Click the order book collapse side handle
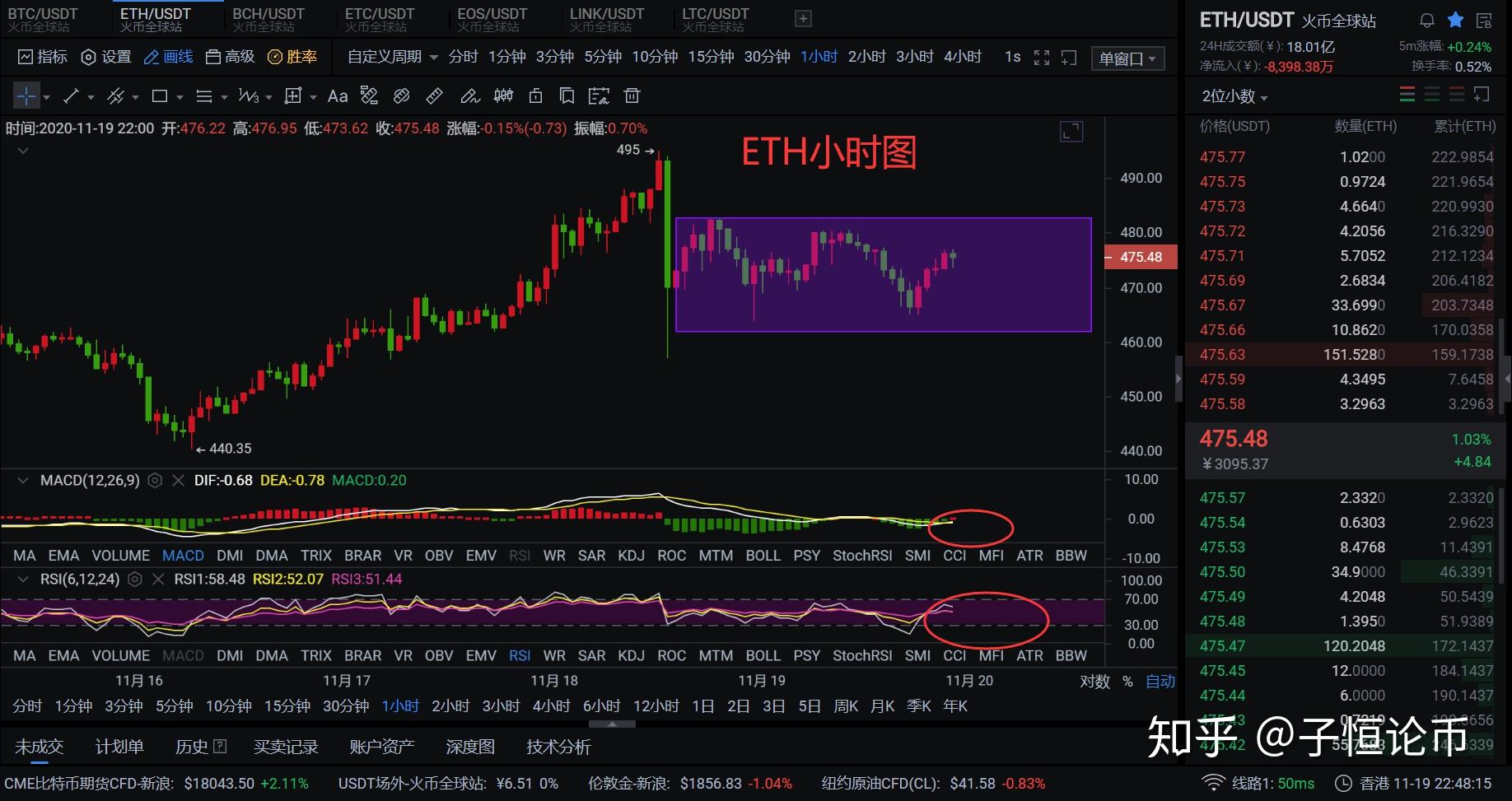The height and width of the screenshot is (801, 1512). pyautogui.click(x=1178, y=379)
